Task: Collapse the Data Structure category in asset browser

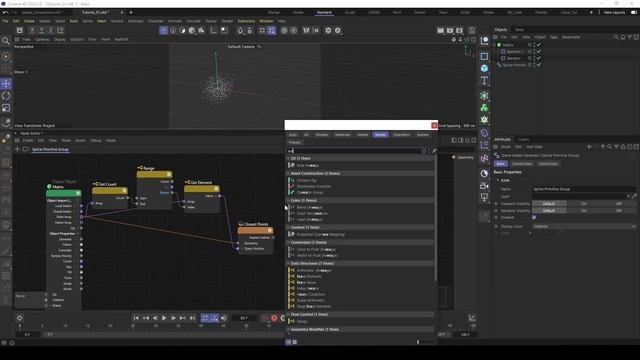Action: [288, 264]
